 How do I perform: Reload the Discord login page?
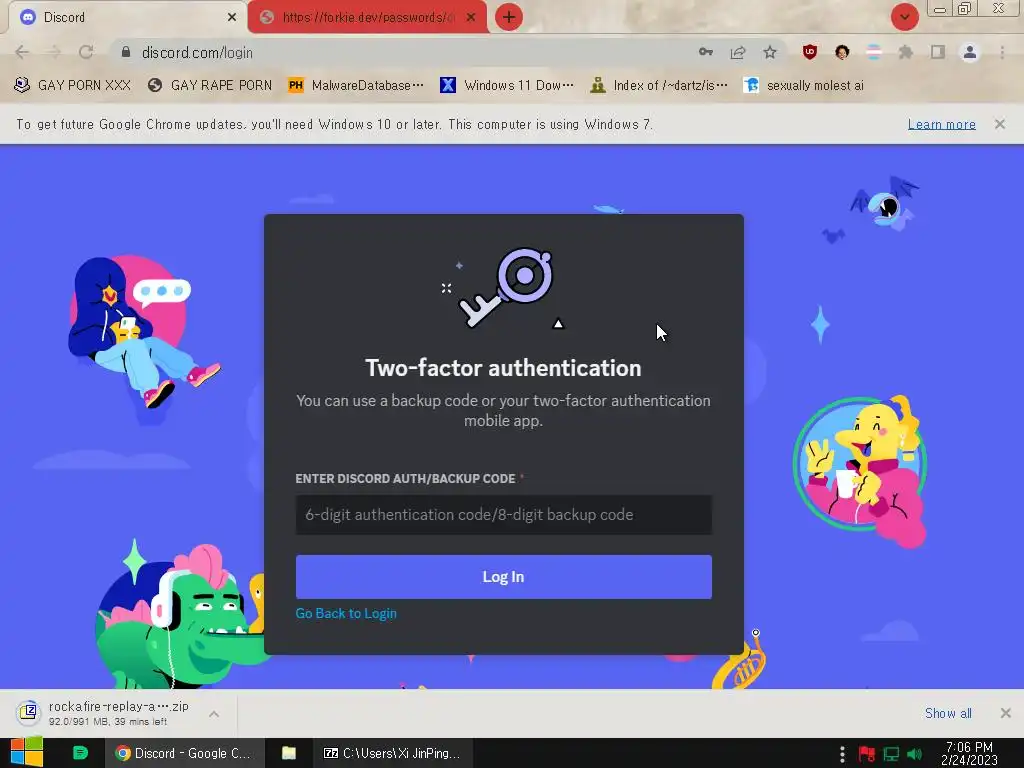click(86, 52)
